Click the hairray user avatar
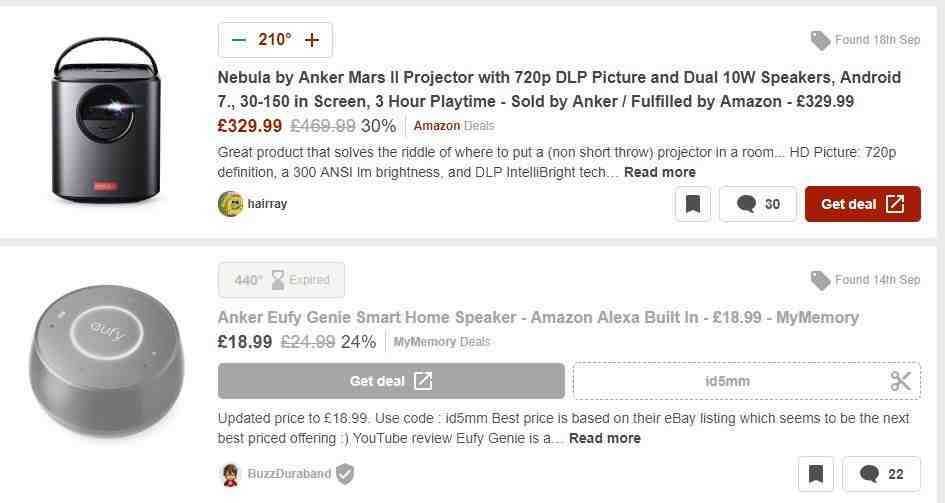 click(x=230, y=204)
